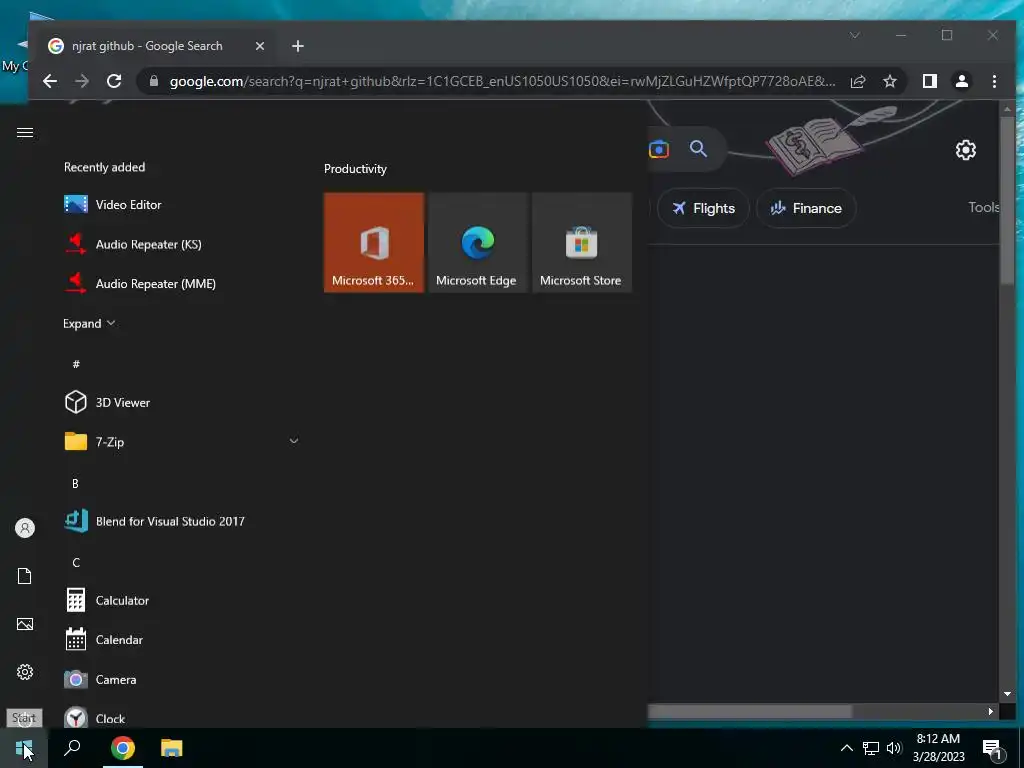This screenshot has width=1024, height=768.
Task: Click the vertical scrollbar down arrow
Action: coord(1007,694)
